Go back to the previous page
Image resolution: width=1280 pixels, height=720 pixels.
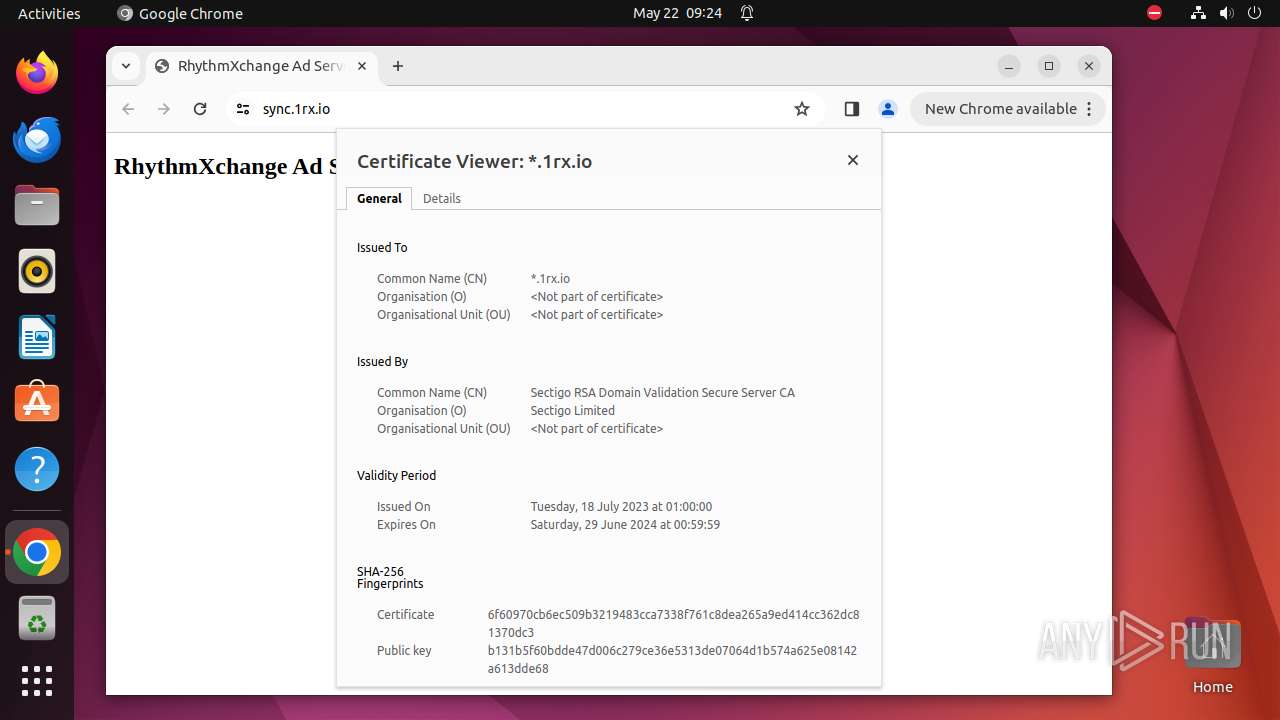pos(128,109)
